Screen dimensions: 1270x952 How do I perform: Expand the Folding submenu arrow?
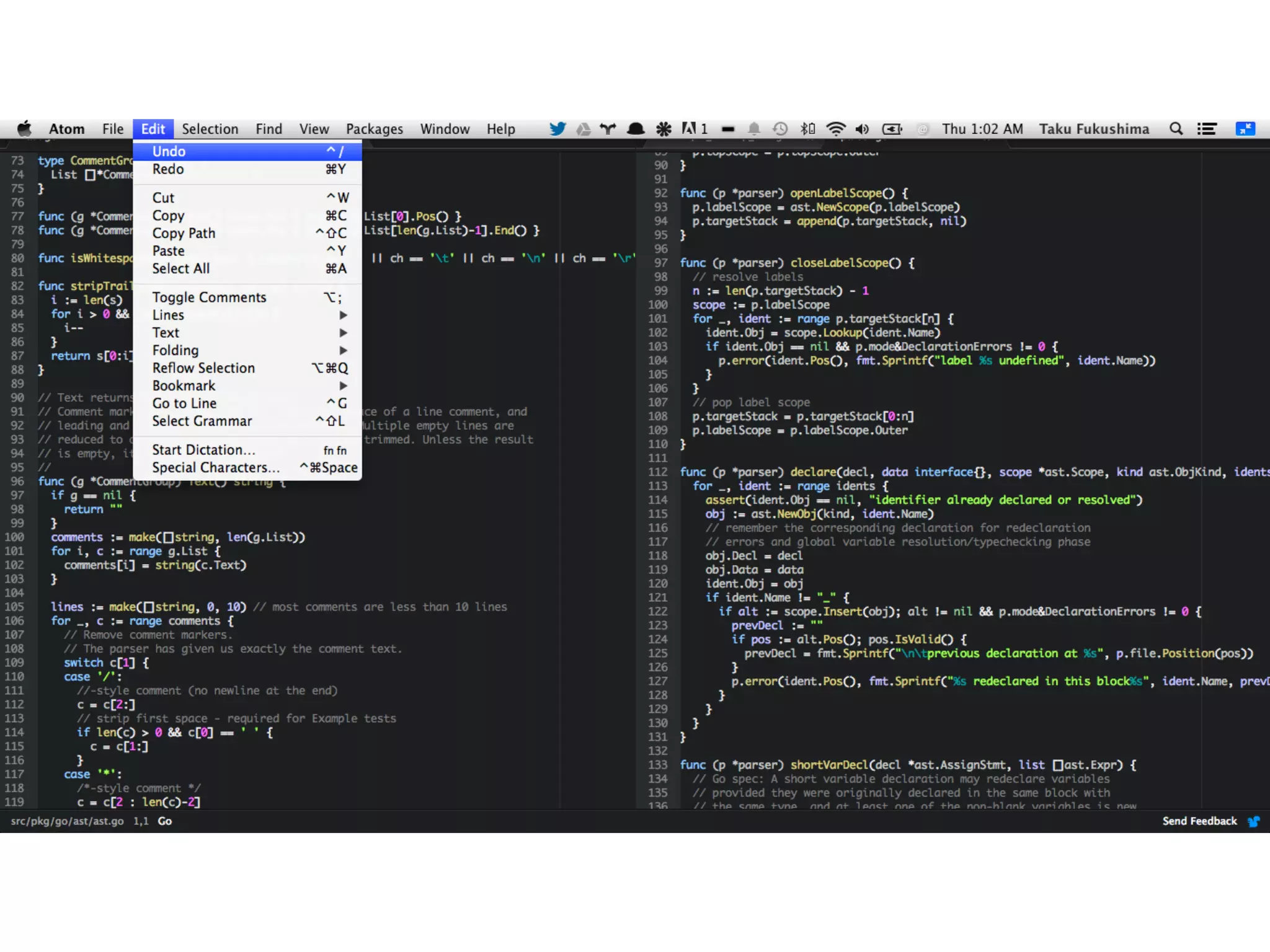click(x=343, y=350)
